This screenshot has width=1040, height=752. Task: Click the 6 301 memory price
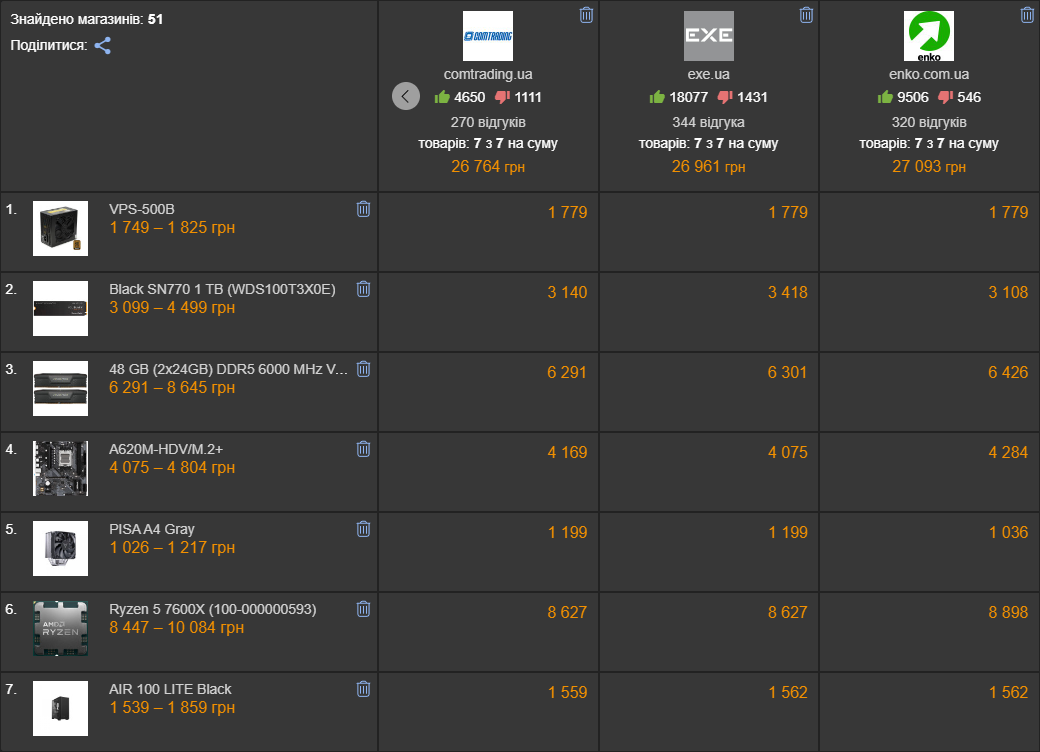coord(788,373)
